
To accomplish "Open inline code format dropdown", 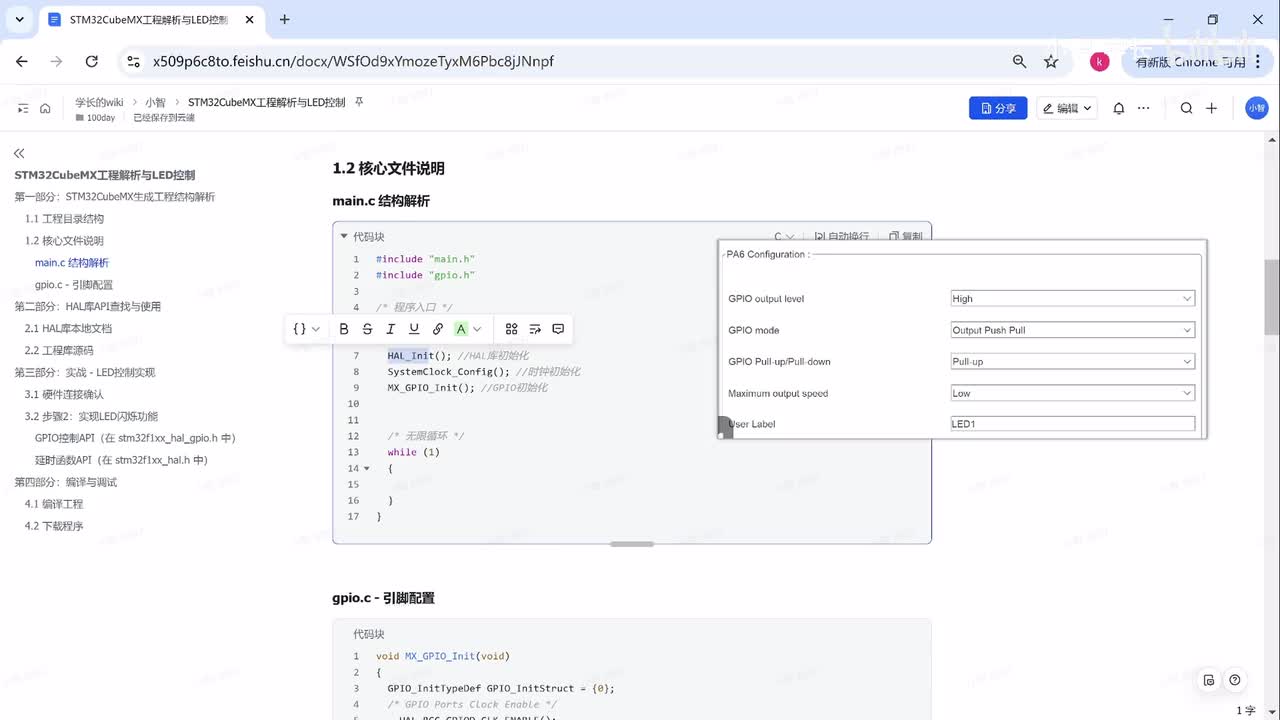I will coord(306,329).
